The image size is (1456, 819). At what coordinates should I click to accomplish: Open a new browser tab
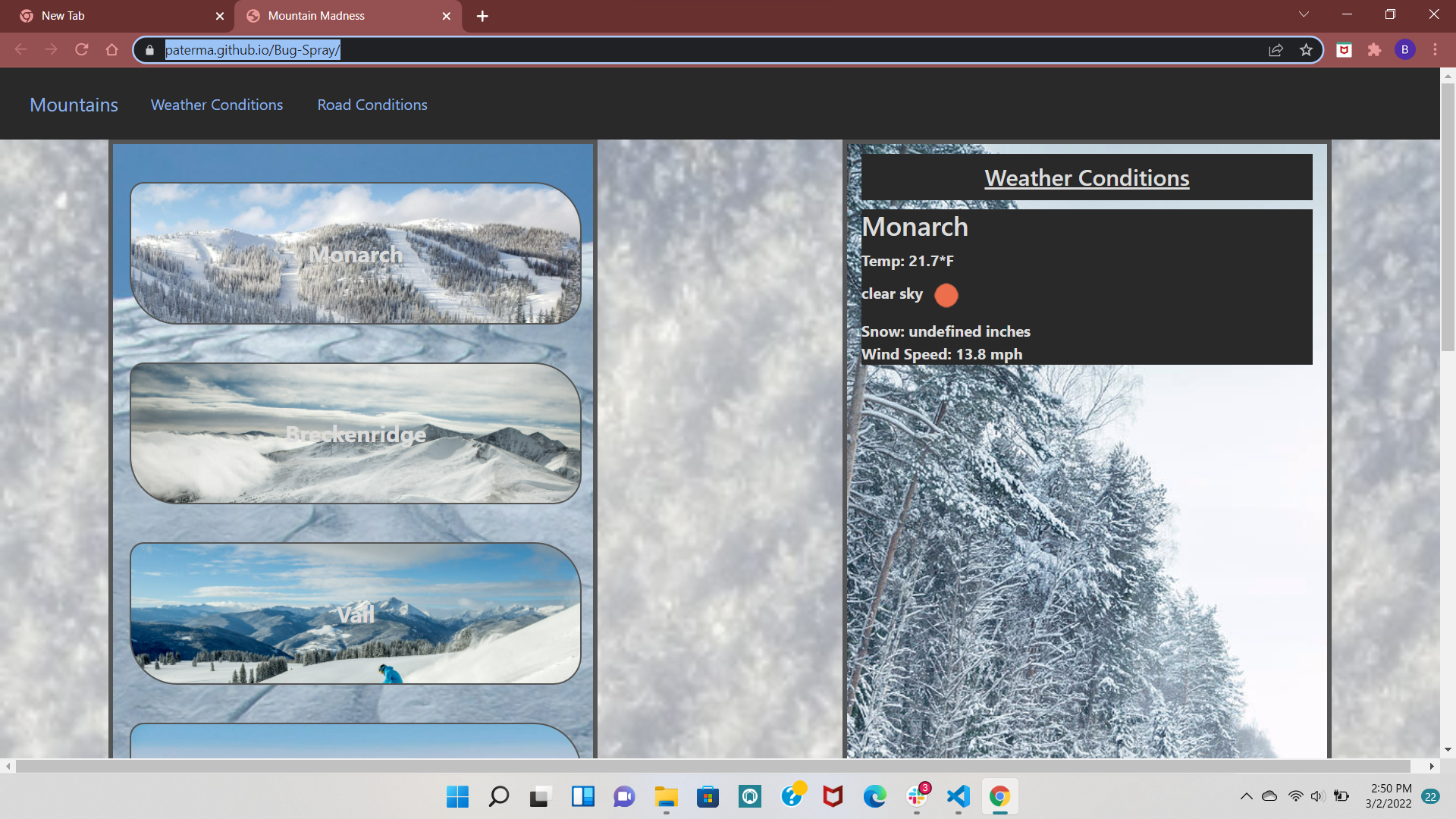click(x=482, y=16)
